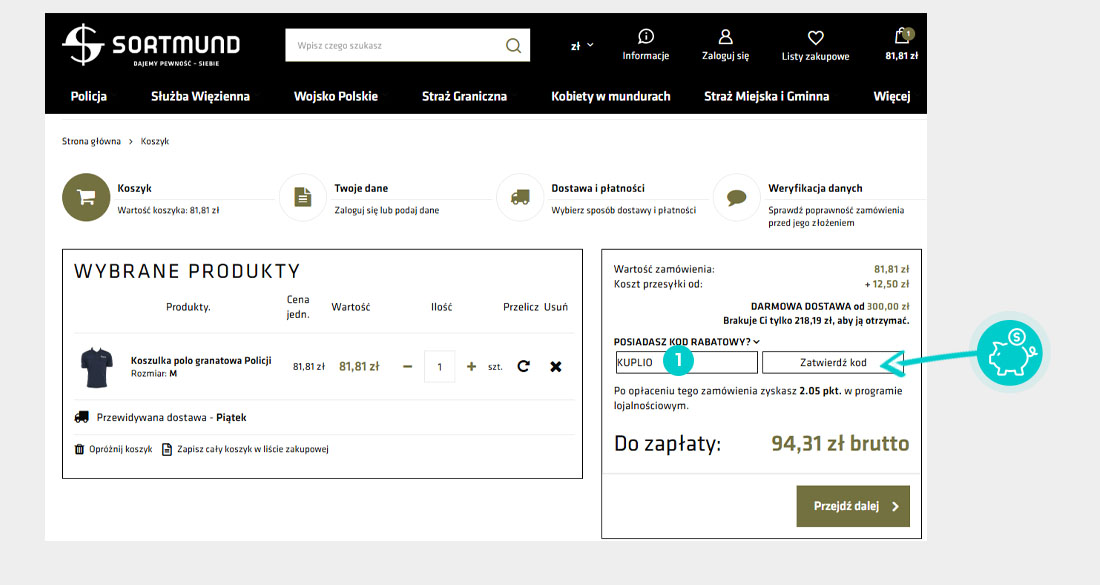Viewport: 1100px width, 585px height.
Task: Click the Przejdź dalej button
Action: point(853,506)
